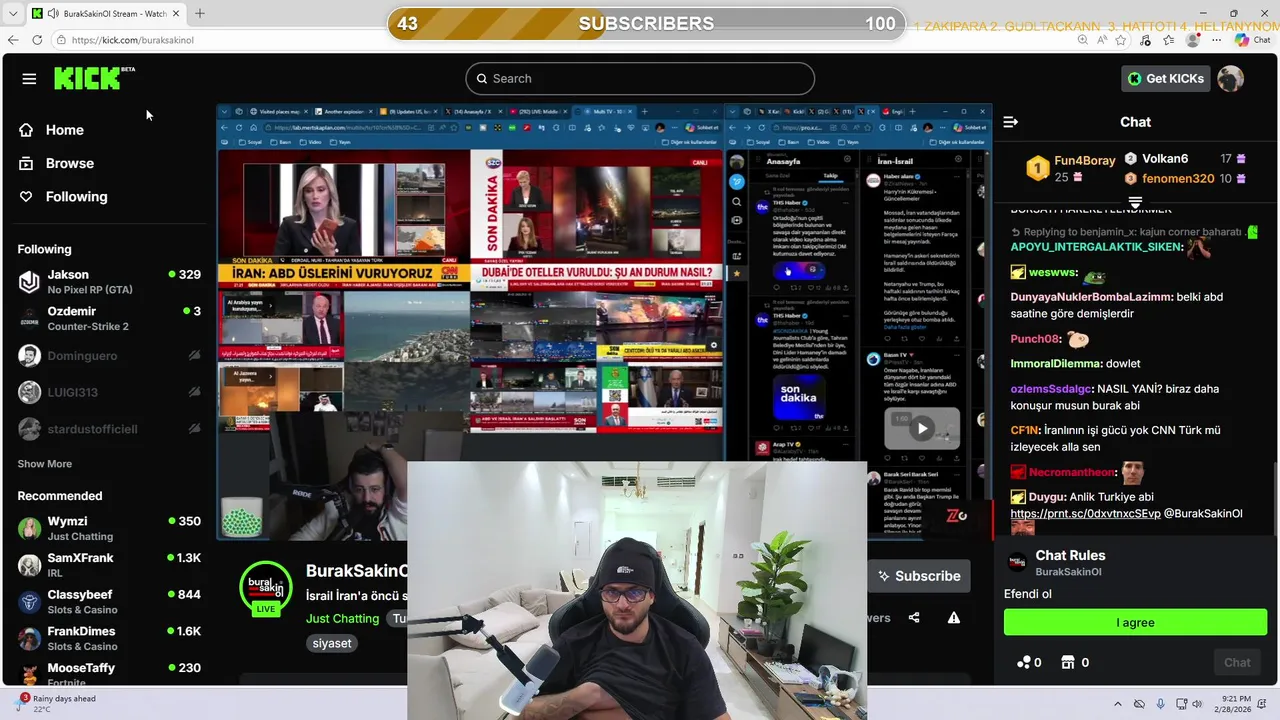This screenshot has height=720, width=1280.
Task: Open Ozdemir's channel in Following list
Action: pyautogui.click(x=109, y=319)
